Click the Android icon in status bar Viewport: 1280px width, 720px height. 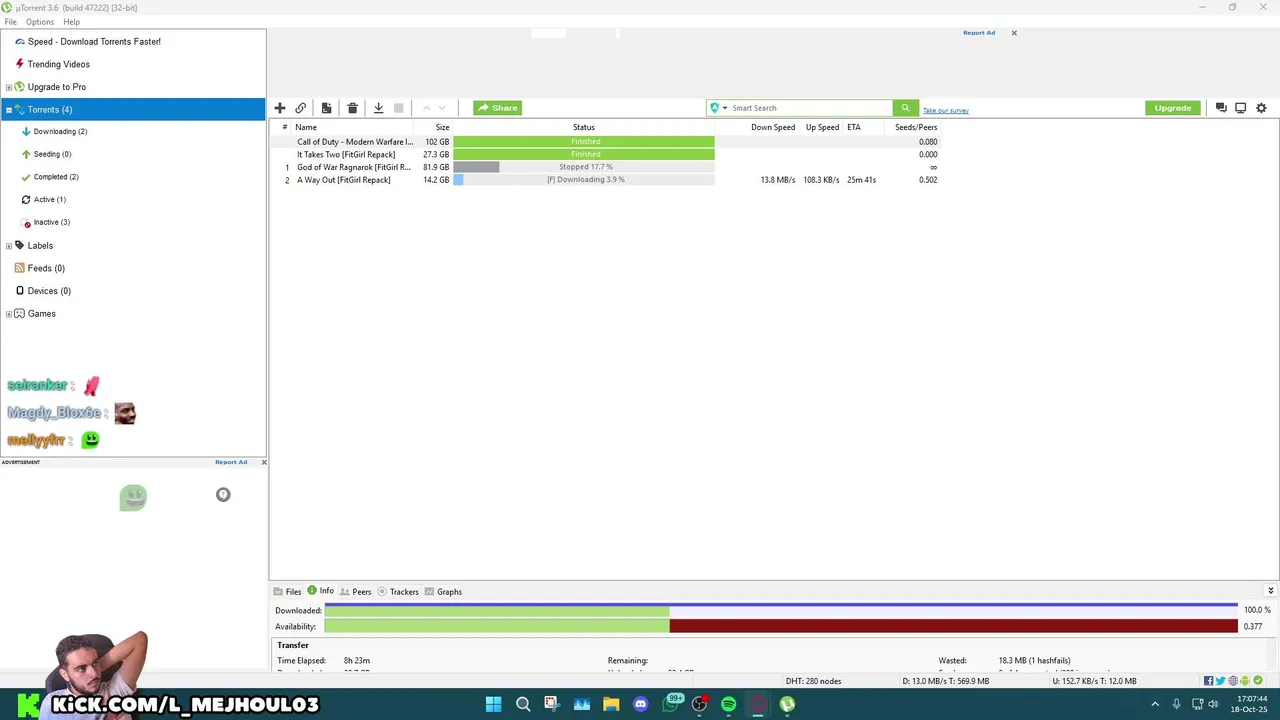click(x=1245, y=681)
